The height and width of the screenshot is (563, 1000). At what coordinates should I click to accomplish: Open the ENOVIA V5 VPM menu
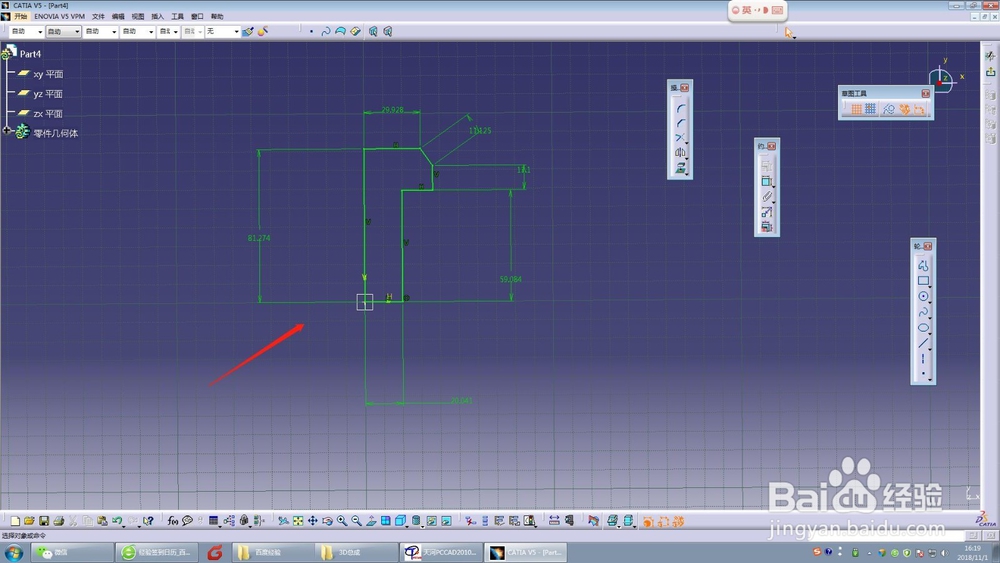[x=59, y=17]
